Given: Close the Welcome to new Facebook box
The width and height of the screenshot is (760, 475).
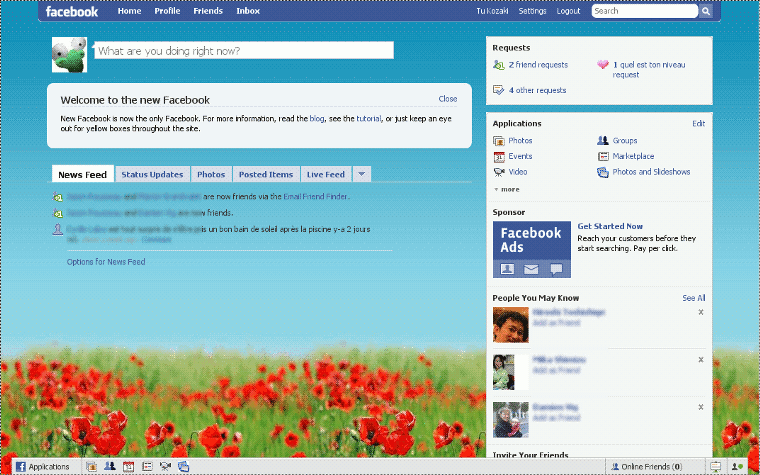Looking at the screenshot, I should [x=447, y=99].
